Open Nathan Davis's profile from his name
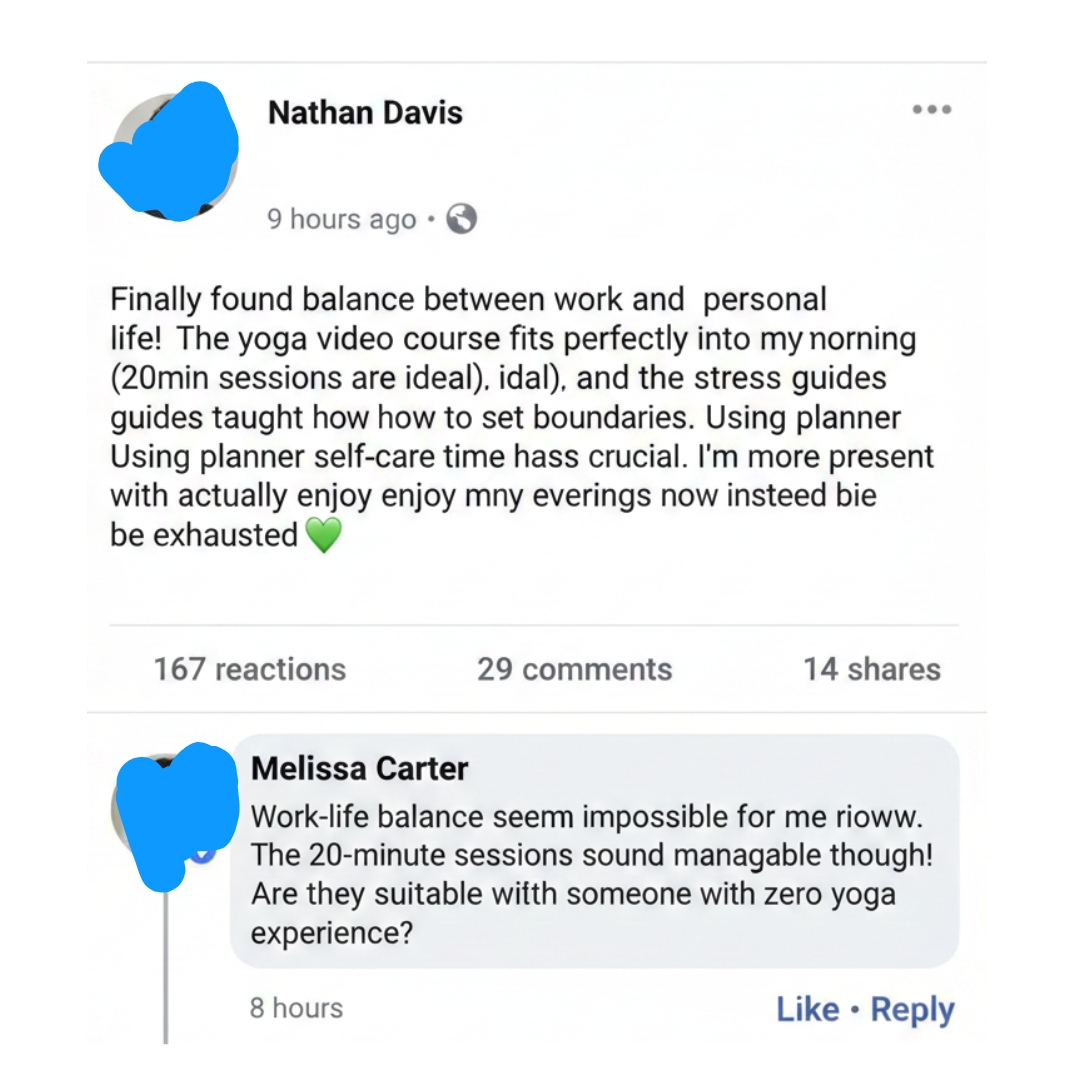 (365, 112)
